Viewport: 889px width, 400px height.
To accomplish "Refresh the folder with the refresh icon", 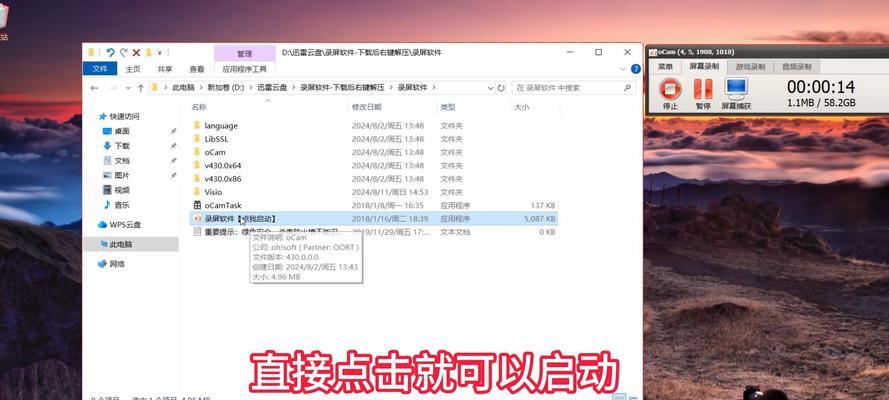I will [x=501, y=88].
